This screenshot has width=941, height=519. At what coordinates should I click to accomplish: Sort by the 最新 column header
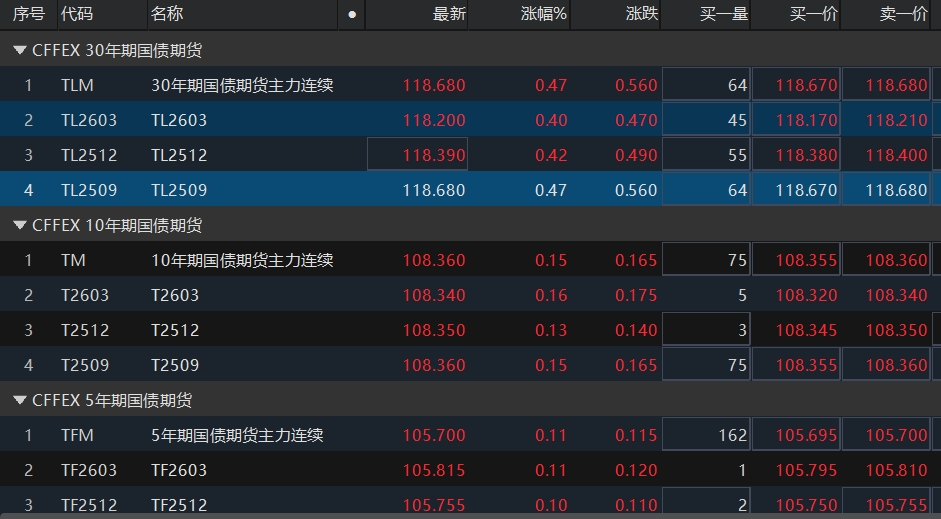point(449,14)
